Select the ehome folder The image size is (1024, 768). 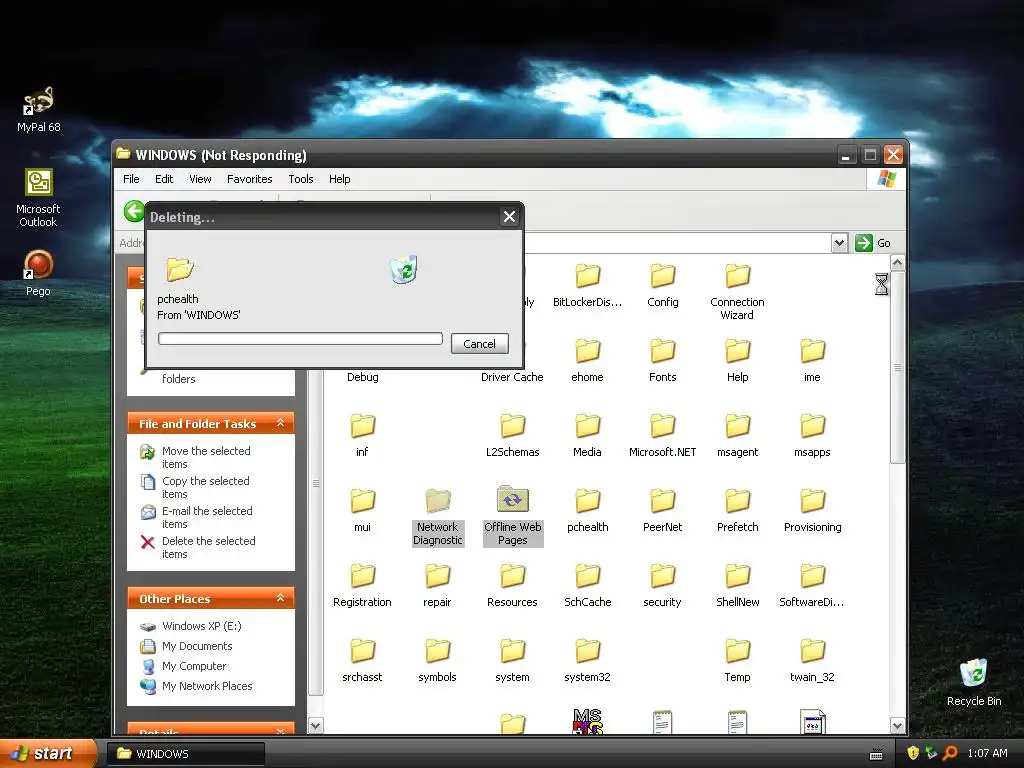click(587, 360)
